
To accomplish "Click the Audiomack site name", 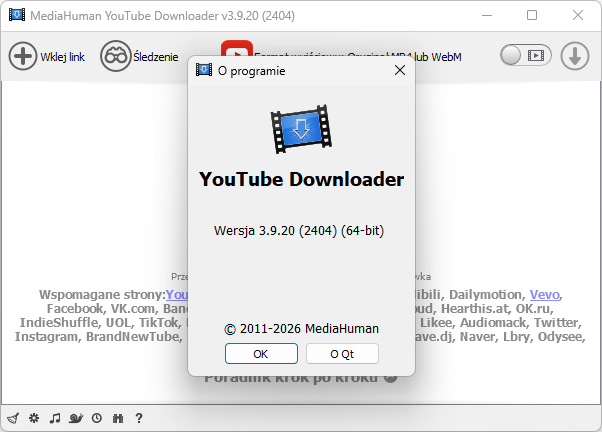I will [x=493, y=323].
